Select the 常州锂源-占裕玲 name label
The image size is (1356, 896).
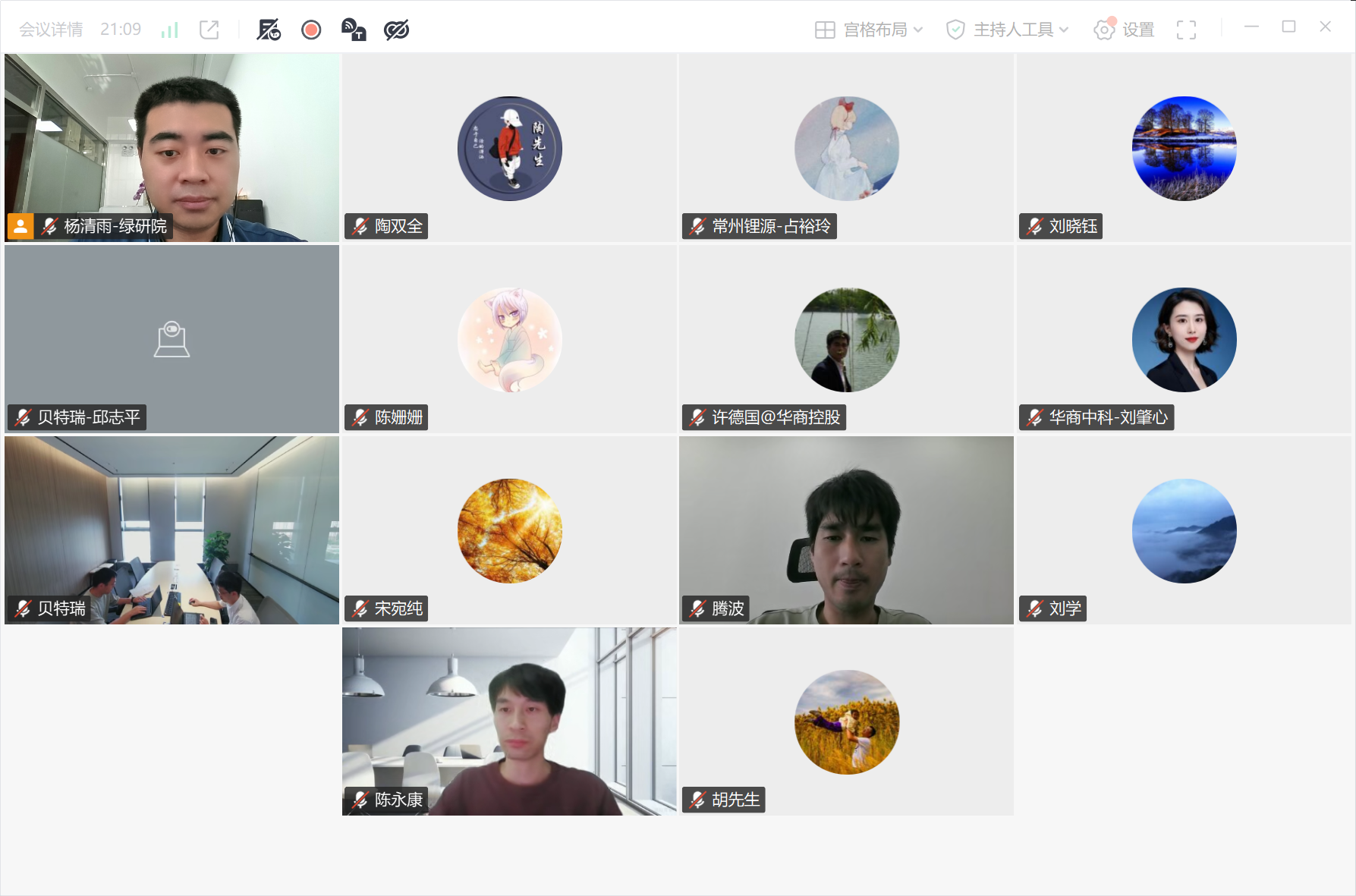pyautogui.click(x=771, y=226)
